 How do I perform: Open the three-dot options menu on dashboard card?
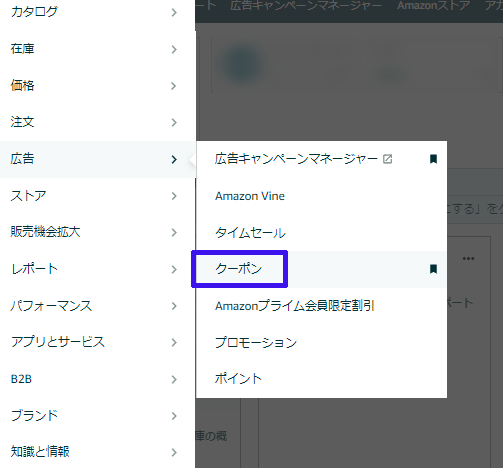click(x=468, y=258)
